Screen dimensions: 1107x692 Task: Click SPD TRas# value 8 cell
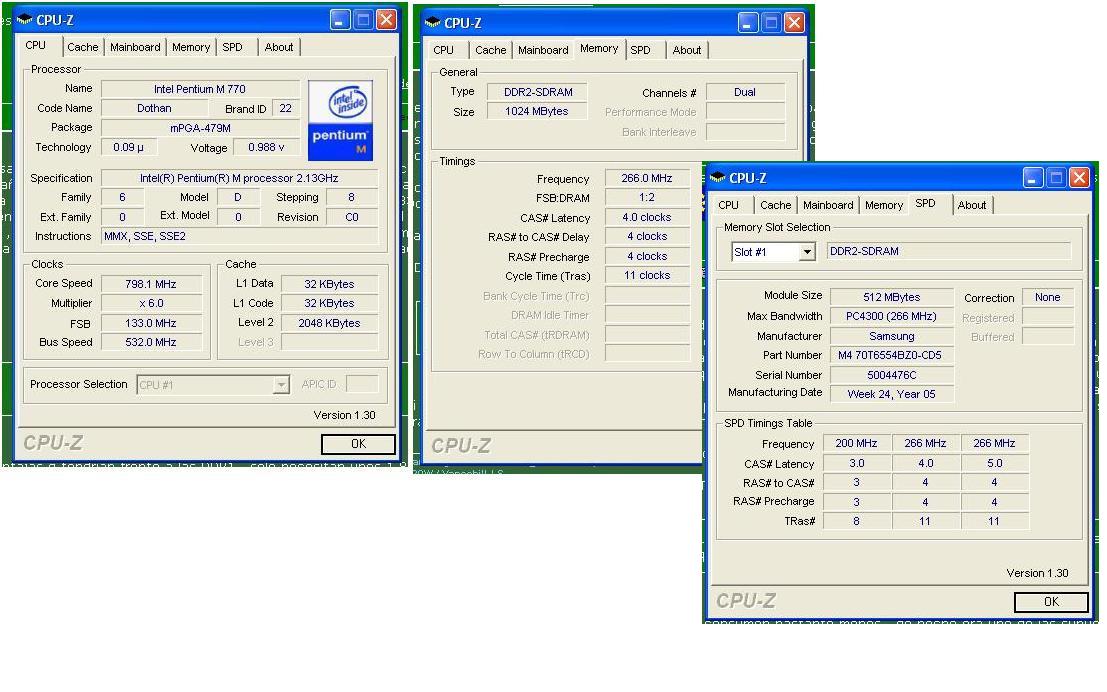856,521
